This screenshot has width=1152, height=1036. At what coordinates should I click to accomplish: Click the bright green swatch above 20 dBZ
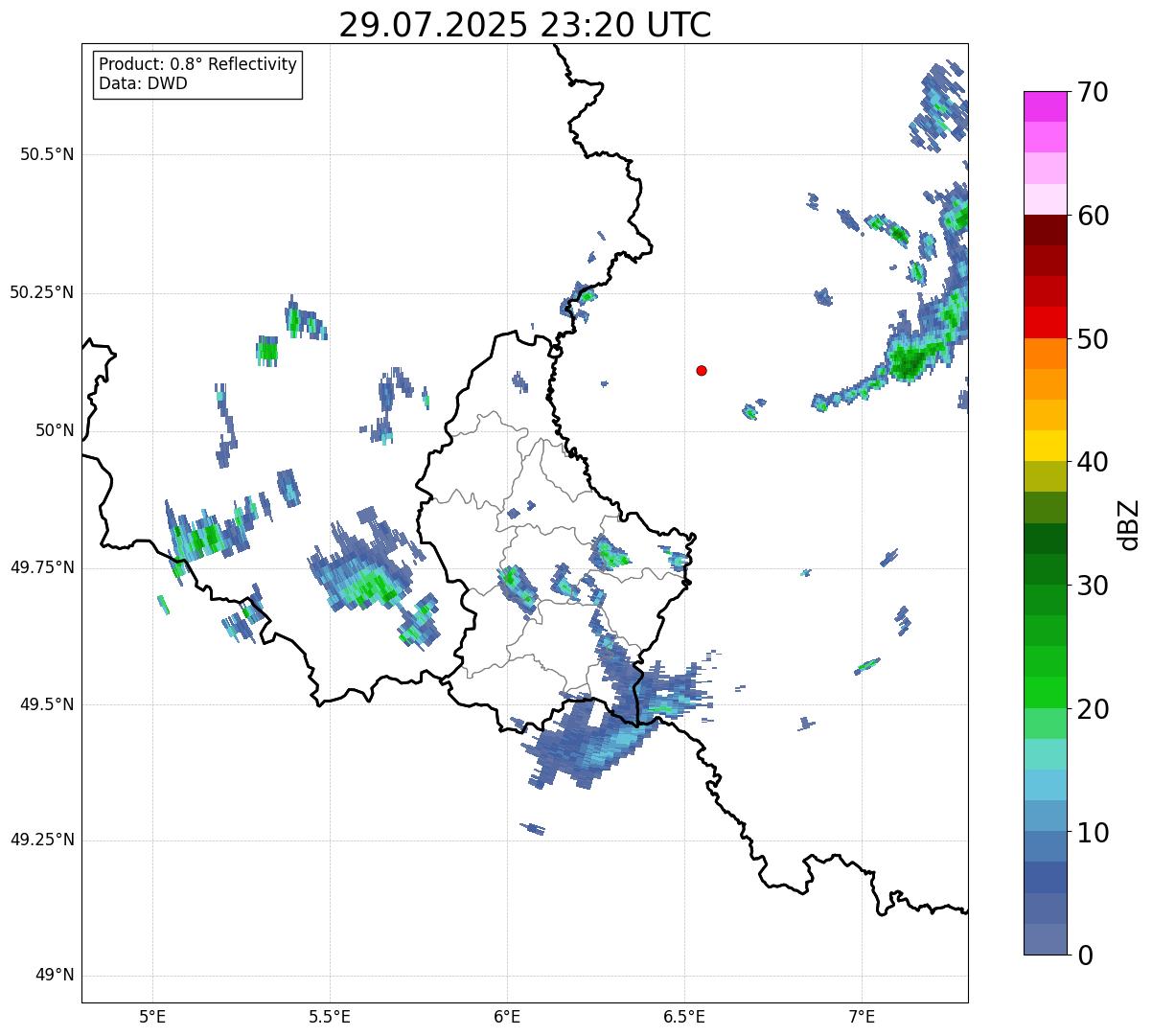pos(1046,693)
